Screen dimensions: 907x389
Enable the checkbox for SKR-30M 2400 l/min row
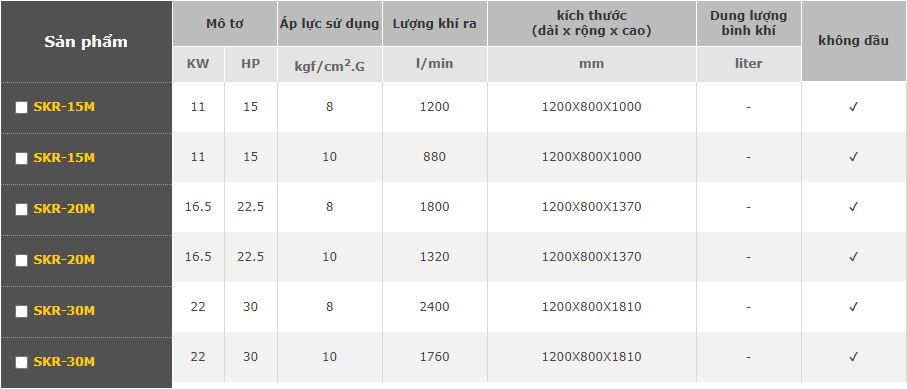click(21, 311)
